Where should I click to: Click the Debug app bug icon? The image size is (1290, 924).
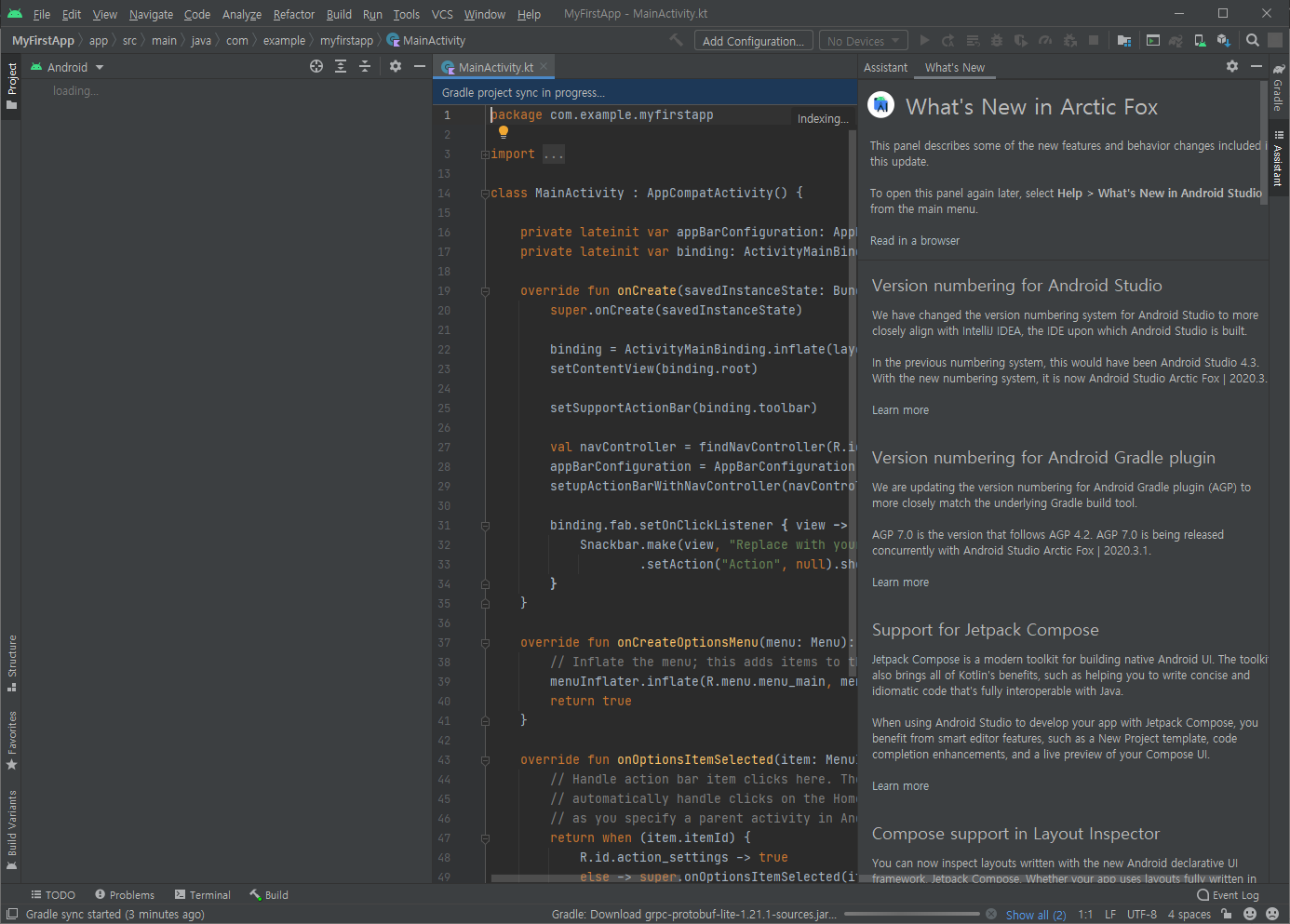(x=997, y=40)
